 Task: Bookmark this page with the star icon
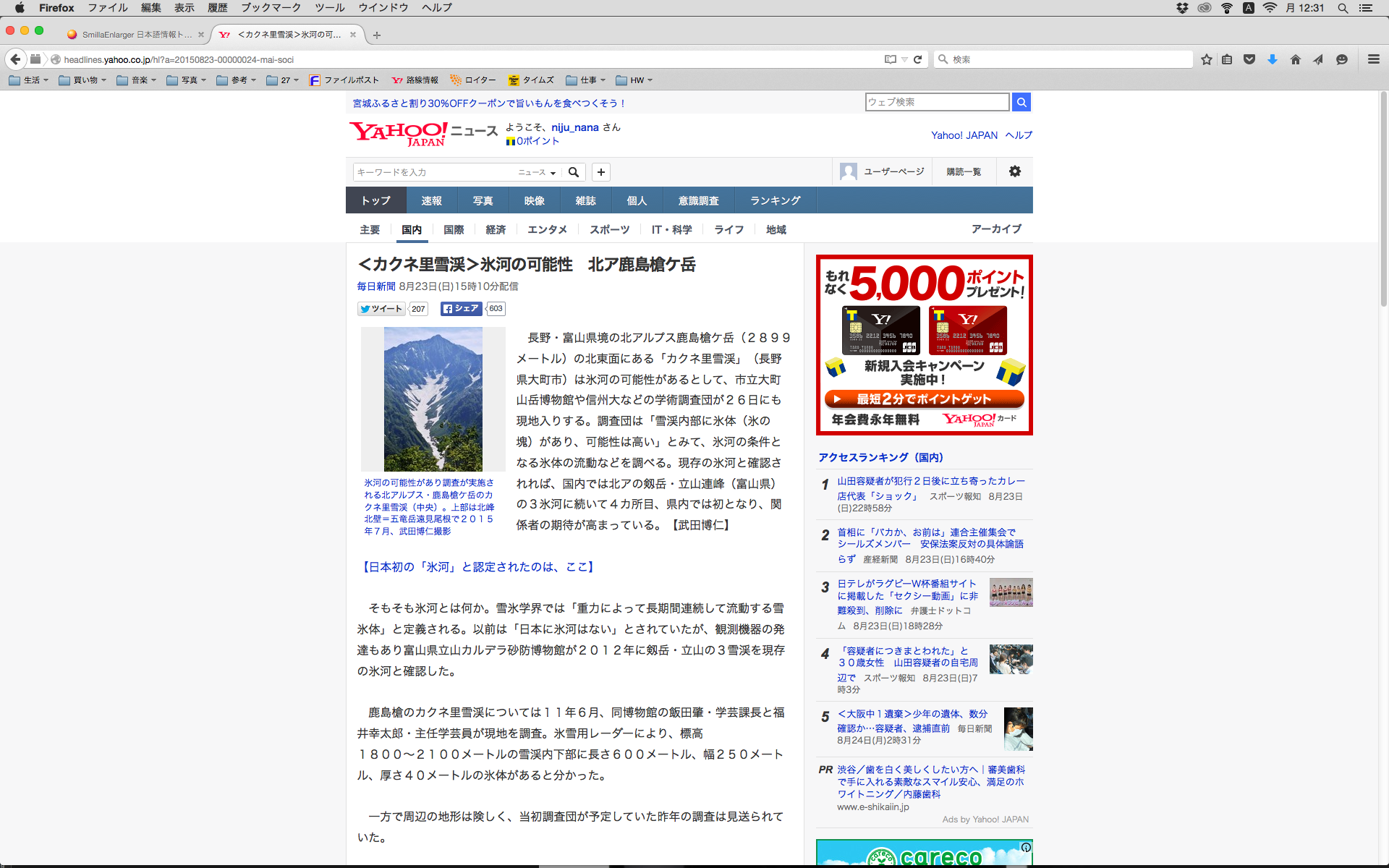(x=1206, y=59)
